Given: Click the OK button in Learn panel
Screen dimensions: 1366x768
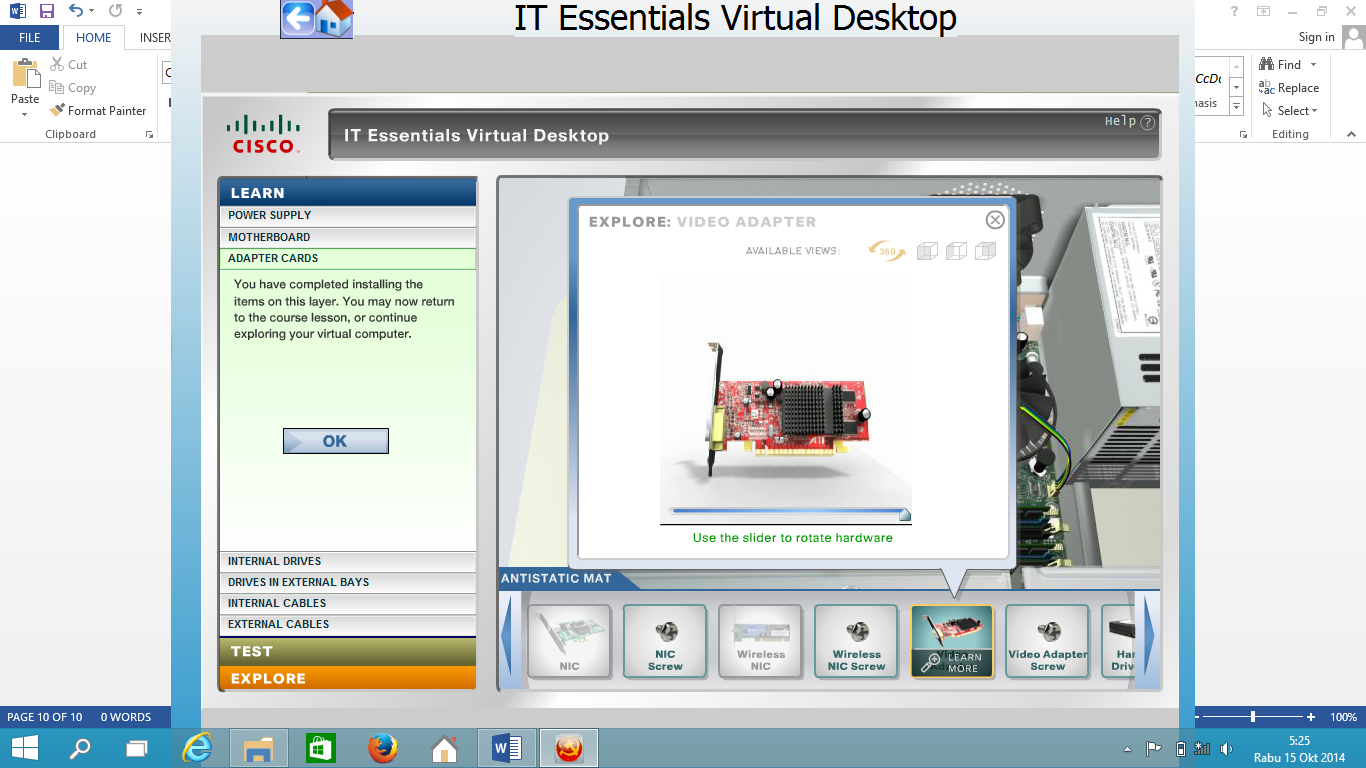Looking at the screenshot, I should [335, 441].
